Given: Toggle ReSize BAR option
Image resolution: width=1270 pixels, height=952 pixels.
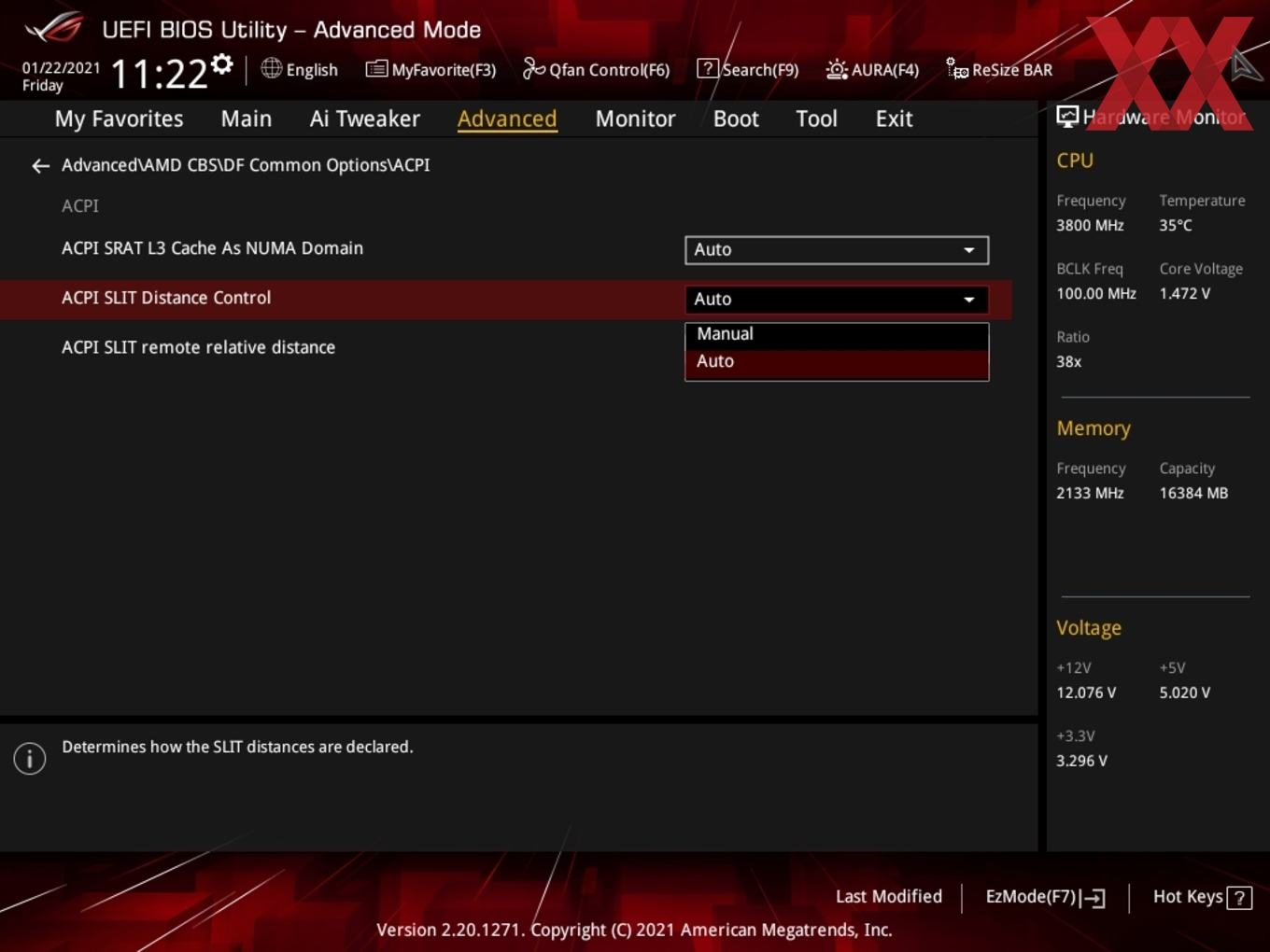Looking at the screenshot, I should pos(999,69).
